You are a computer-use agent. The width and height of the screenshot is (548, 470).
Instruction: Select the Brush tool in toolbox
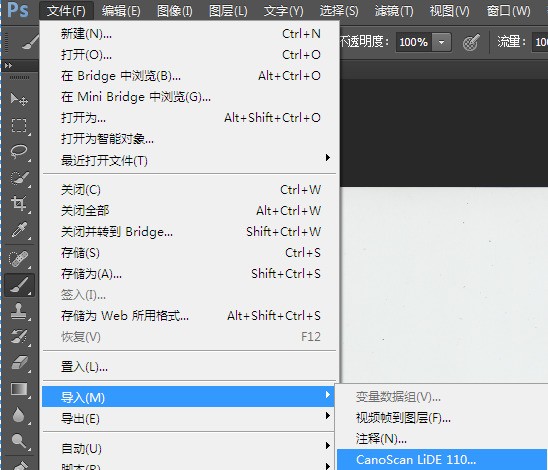(19, 285)
